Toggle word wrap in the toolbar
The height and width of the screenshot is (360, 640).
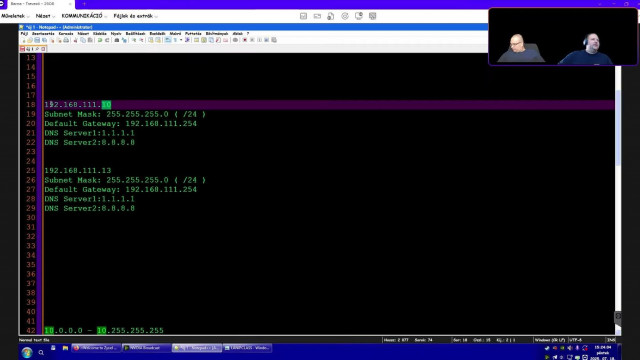tap(168, 40)
